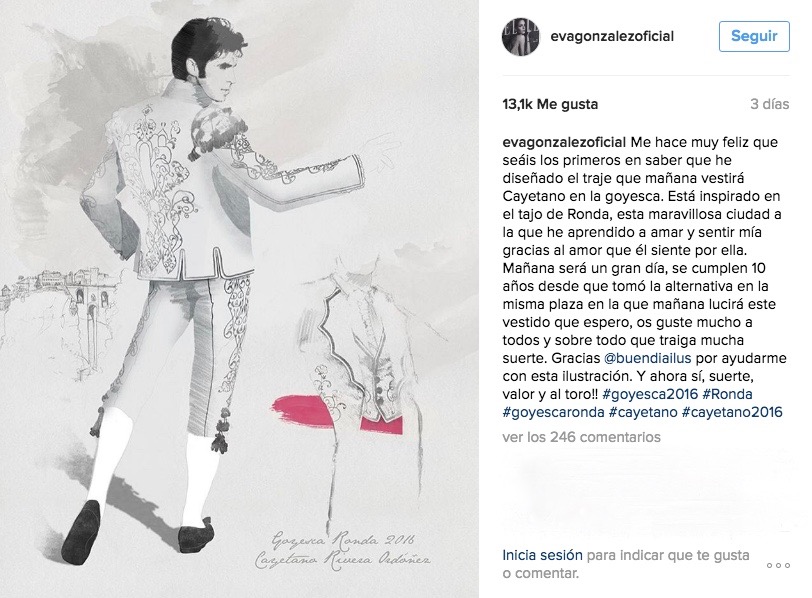The width and height of the screenshot is (812, 598).
Task: Open the #cayetano hashtag
Action: coord(643,412)
